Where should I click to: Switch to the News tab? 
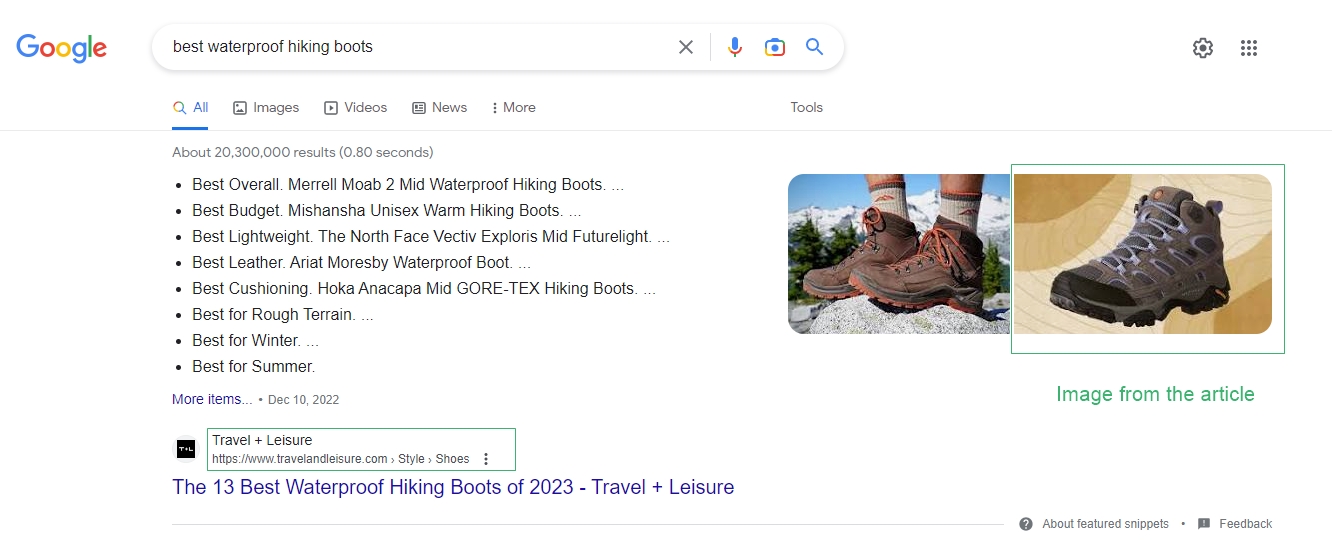(440, 108)
